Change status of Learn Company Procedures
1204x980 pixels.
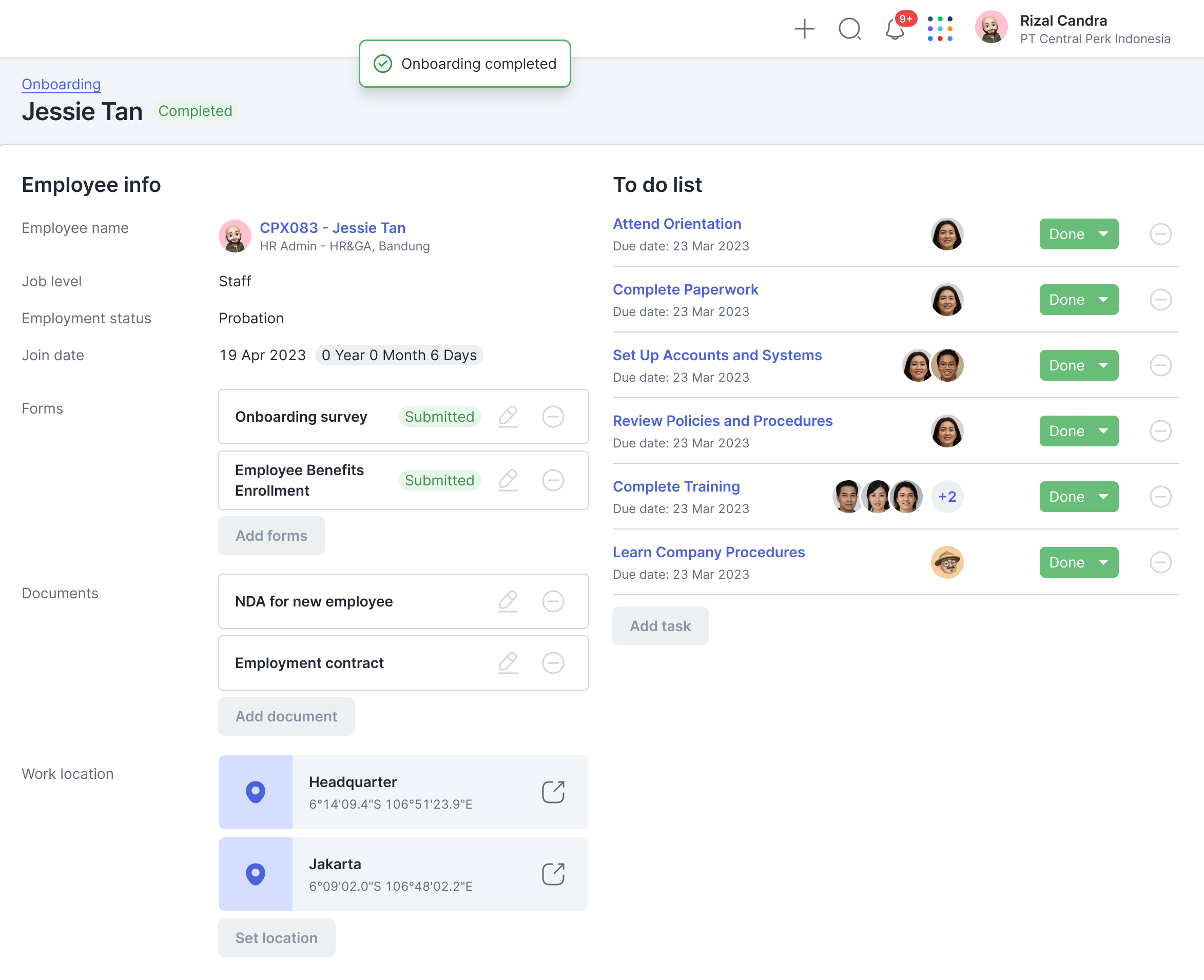point(1078,562)
